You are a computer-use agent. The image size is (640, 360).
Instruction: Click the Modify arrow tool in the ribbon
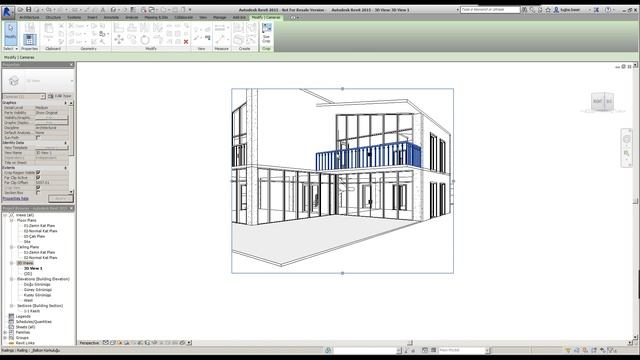[10, 33]
